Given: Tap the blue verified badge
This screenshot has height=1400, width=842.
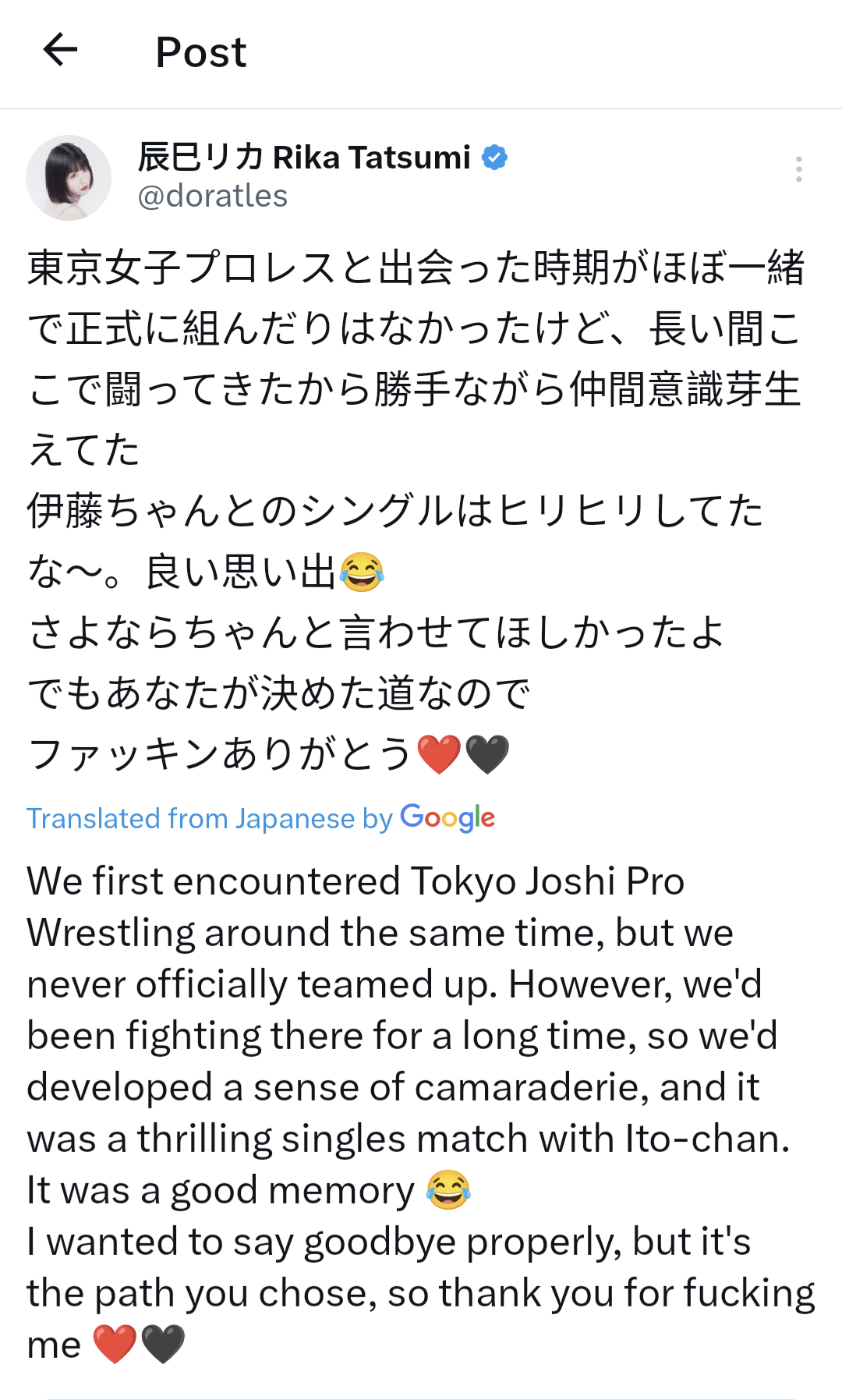Looking at the screenshot, I should [495, 158].
